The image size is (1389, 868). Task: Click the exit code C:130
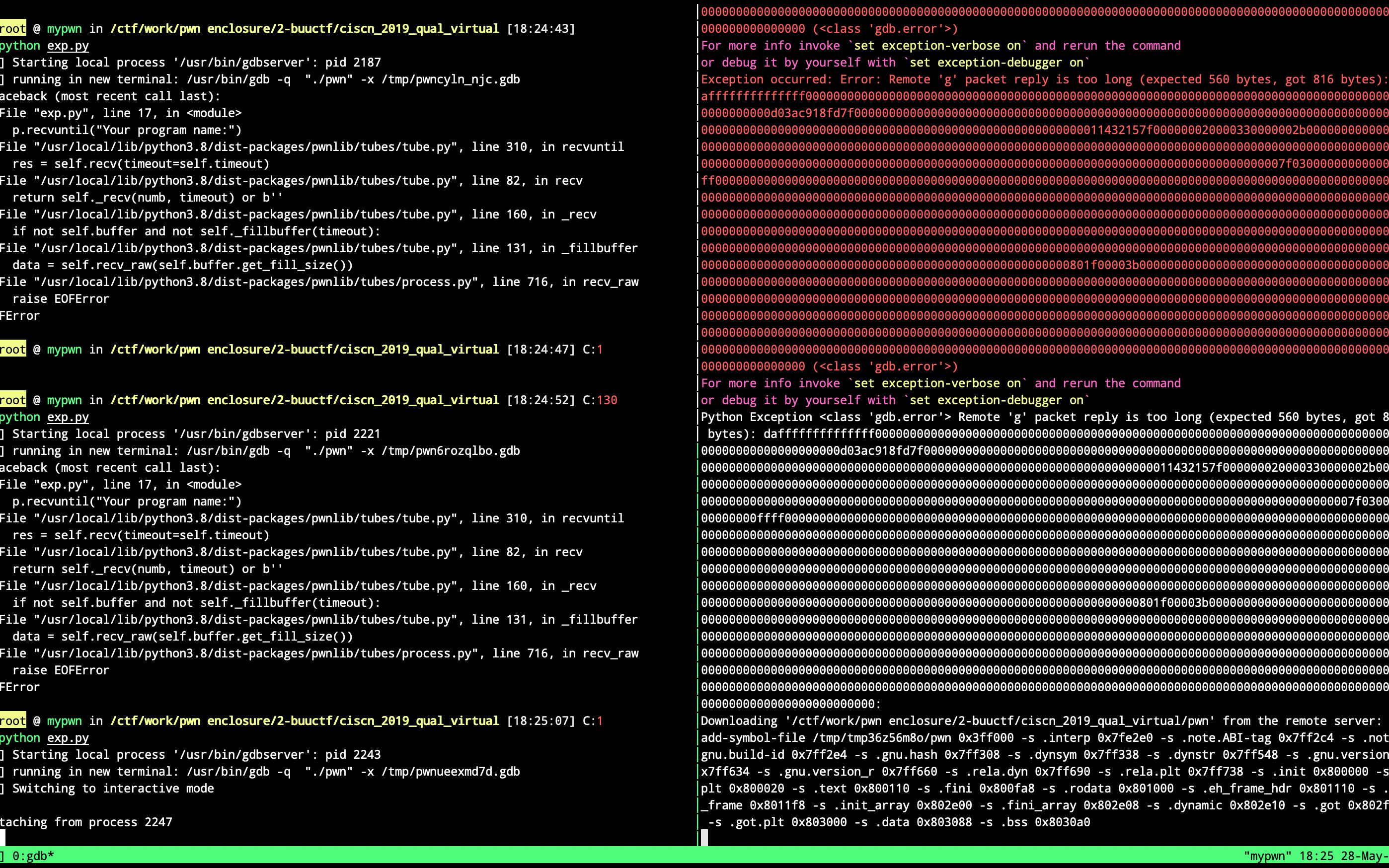tap(600, 400)
